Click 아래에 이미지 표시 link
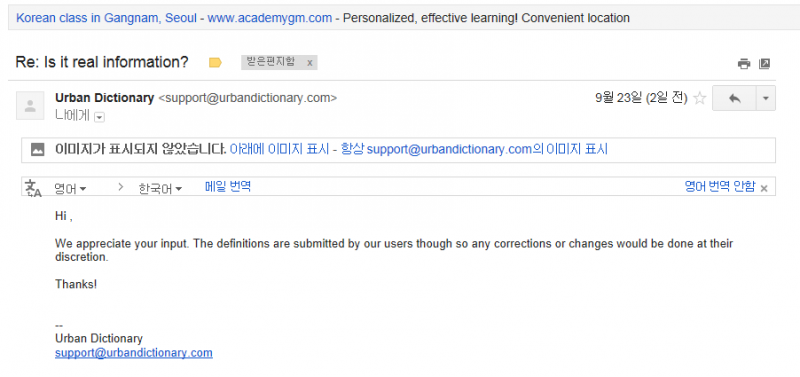800x377 pixels. click(x=279, y=150)
